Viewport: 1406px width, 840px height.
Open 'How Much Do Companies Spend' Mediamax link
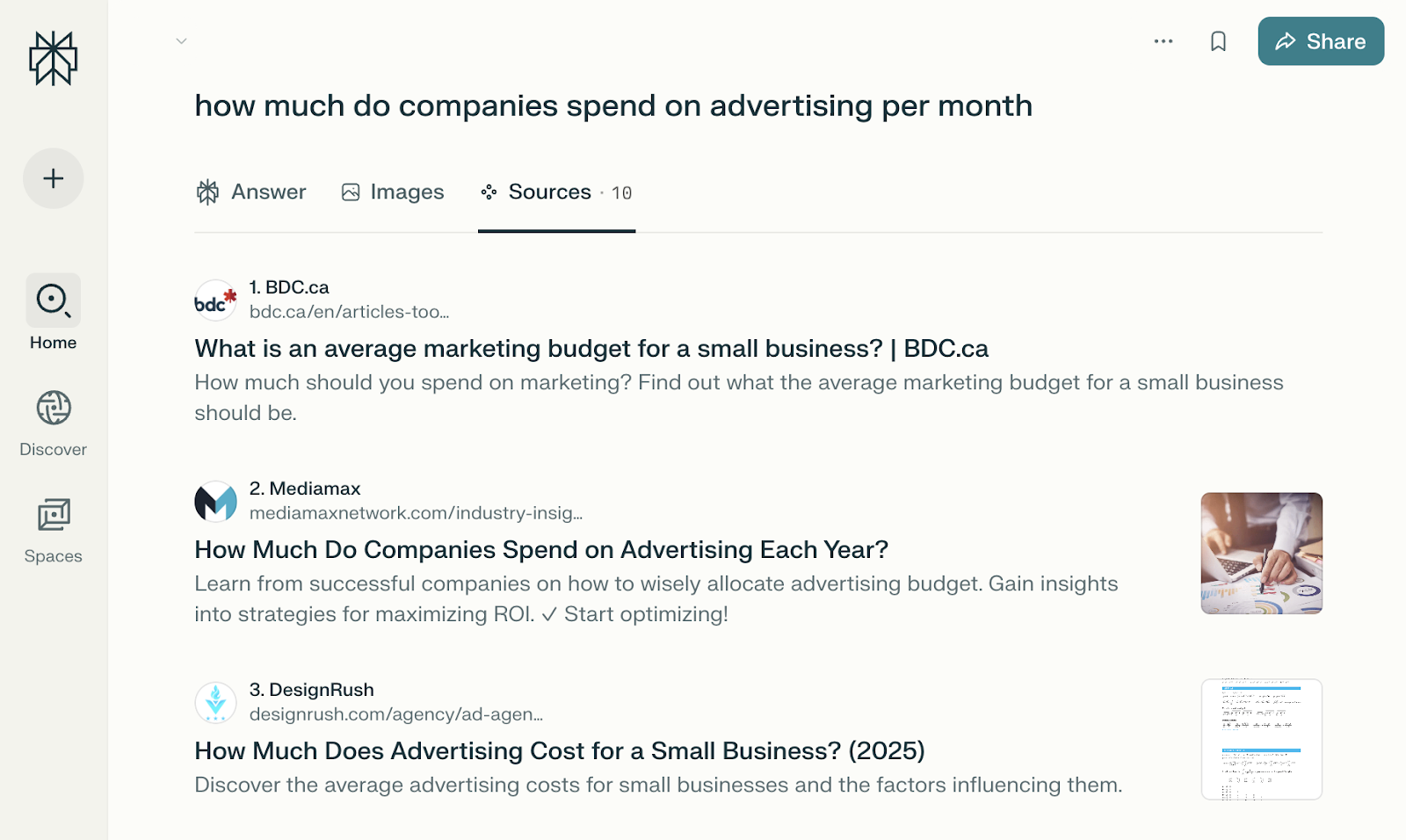coord(541,550)
